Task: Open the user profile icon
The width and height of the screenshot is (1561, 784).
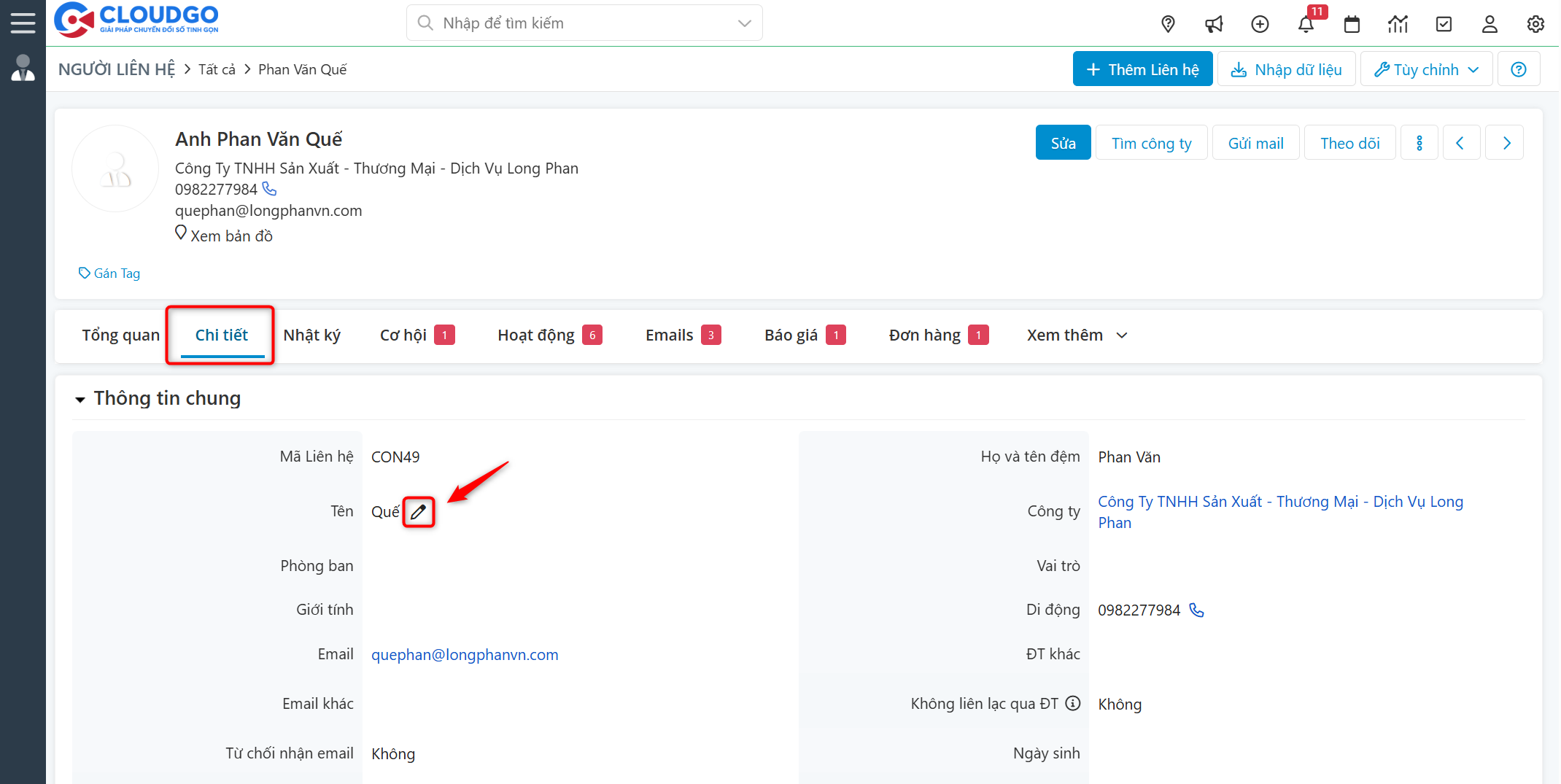Action: (1490, 23)
